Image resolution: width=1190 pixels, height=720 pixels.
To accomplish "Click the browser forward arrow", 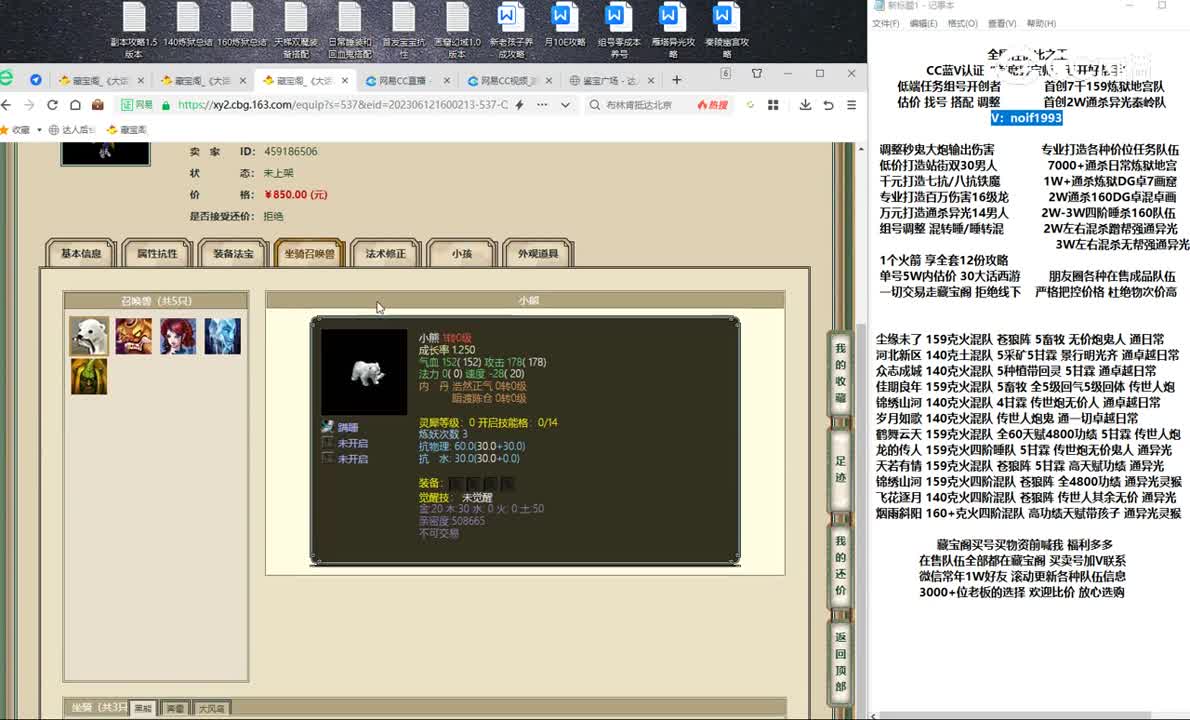I will pyautogui.click(x=29, y=105).
